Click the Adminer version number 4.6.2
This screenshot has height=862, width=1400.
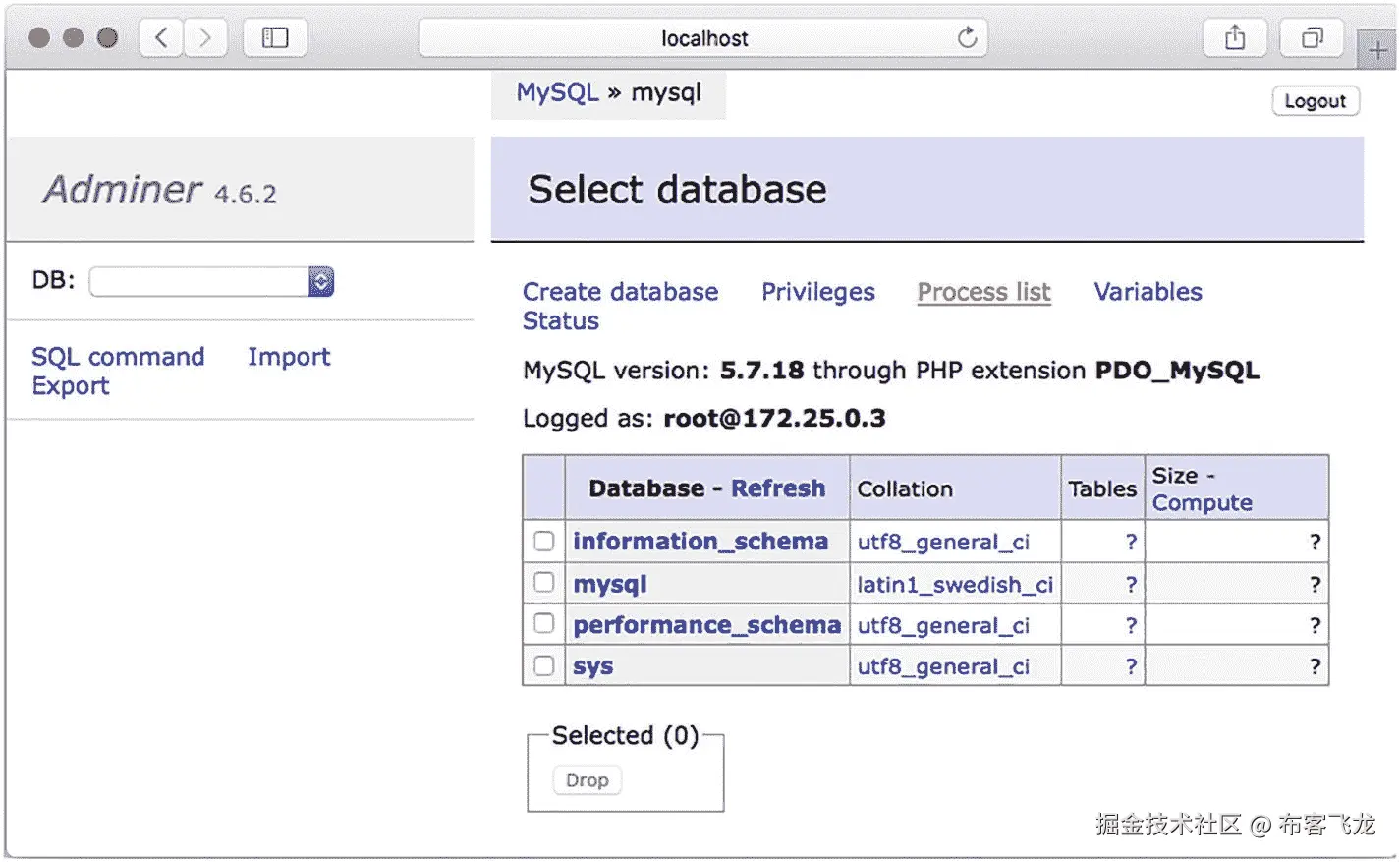click(246, 194)
